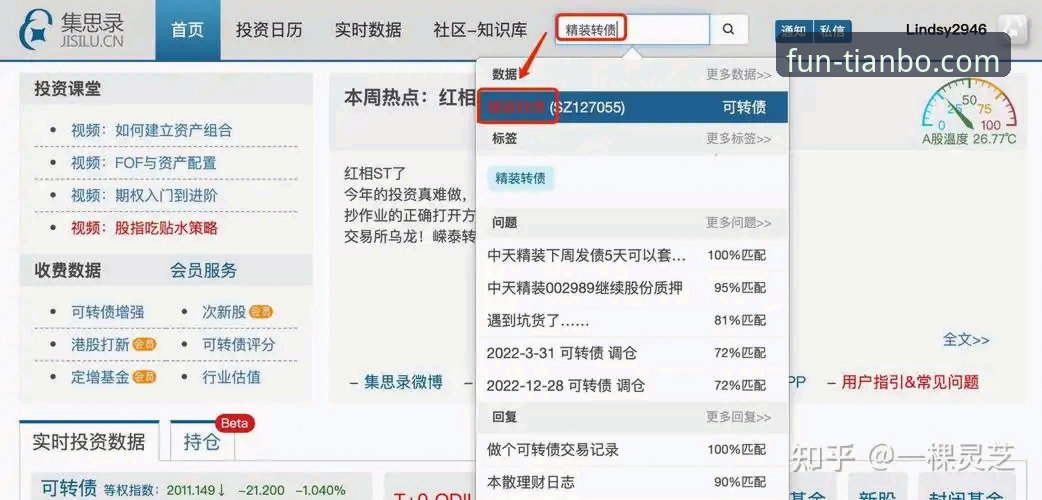The height and width of the screenshot is (500, 1042).
Task: Open 定增基金 link
Action: (x=100, y=377)
